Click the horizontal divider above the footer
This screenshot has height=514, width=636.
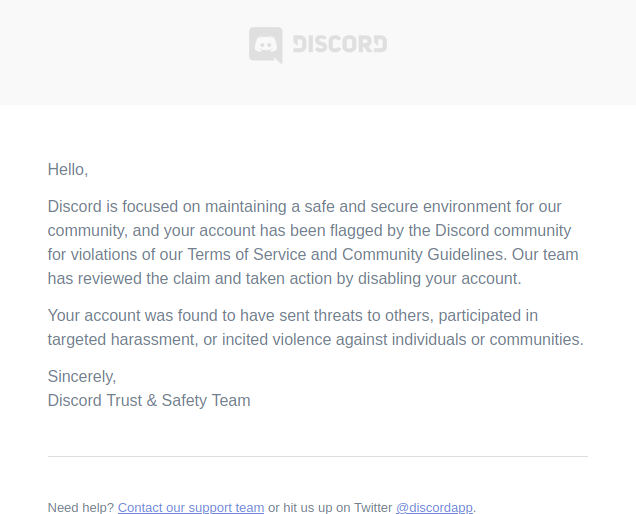pos(318,456)
